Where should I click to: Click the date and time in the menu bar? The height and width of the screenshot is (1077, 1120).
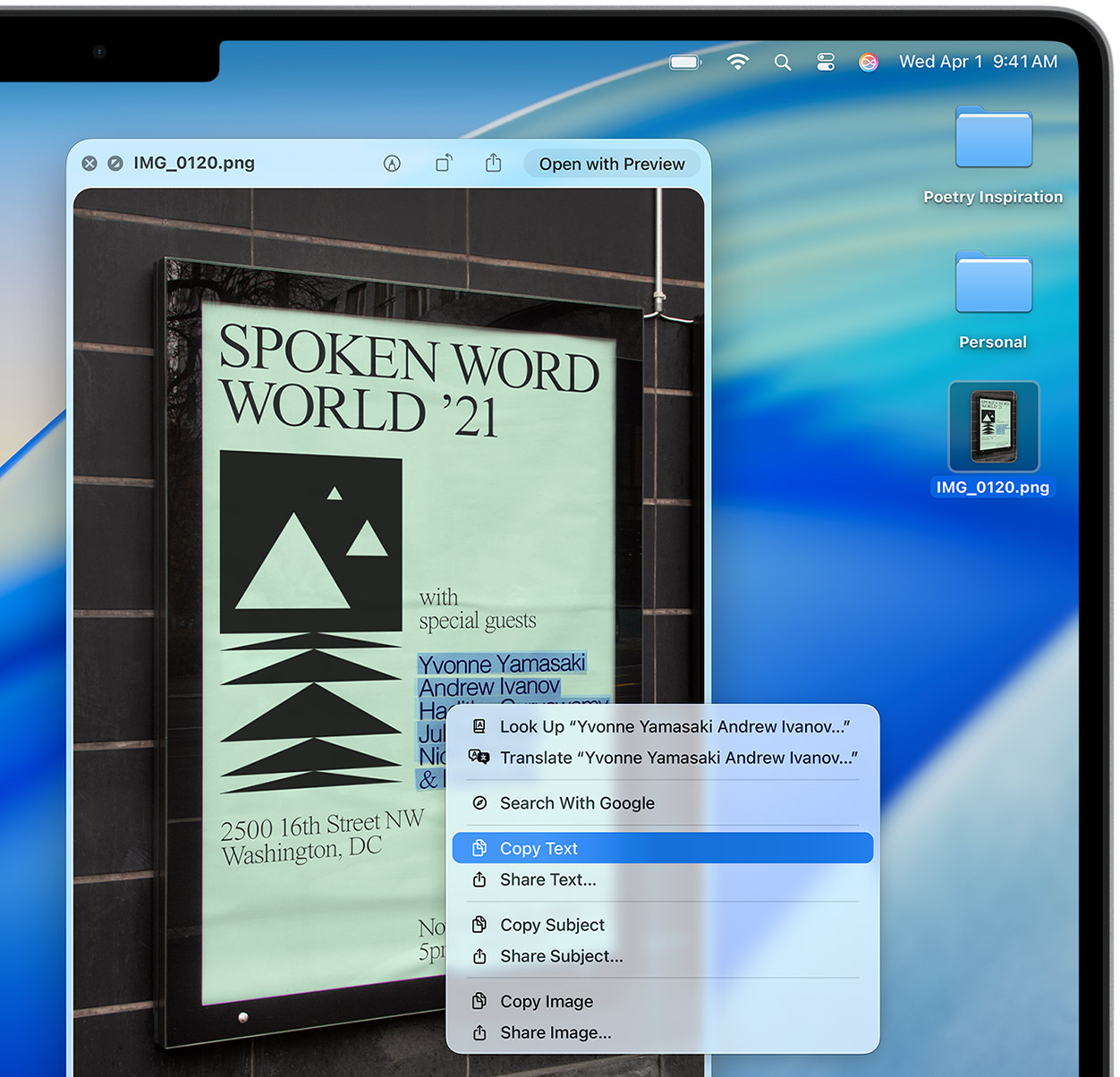point(978,62)
